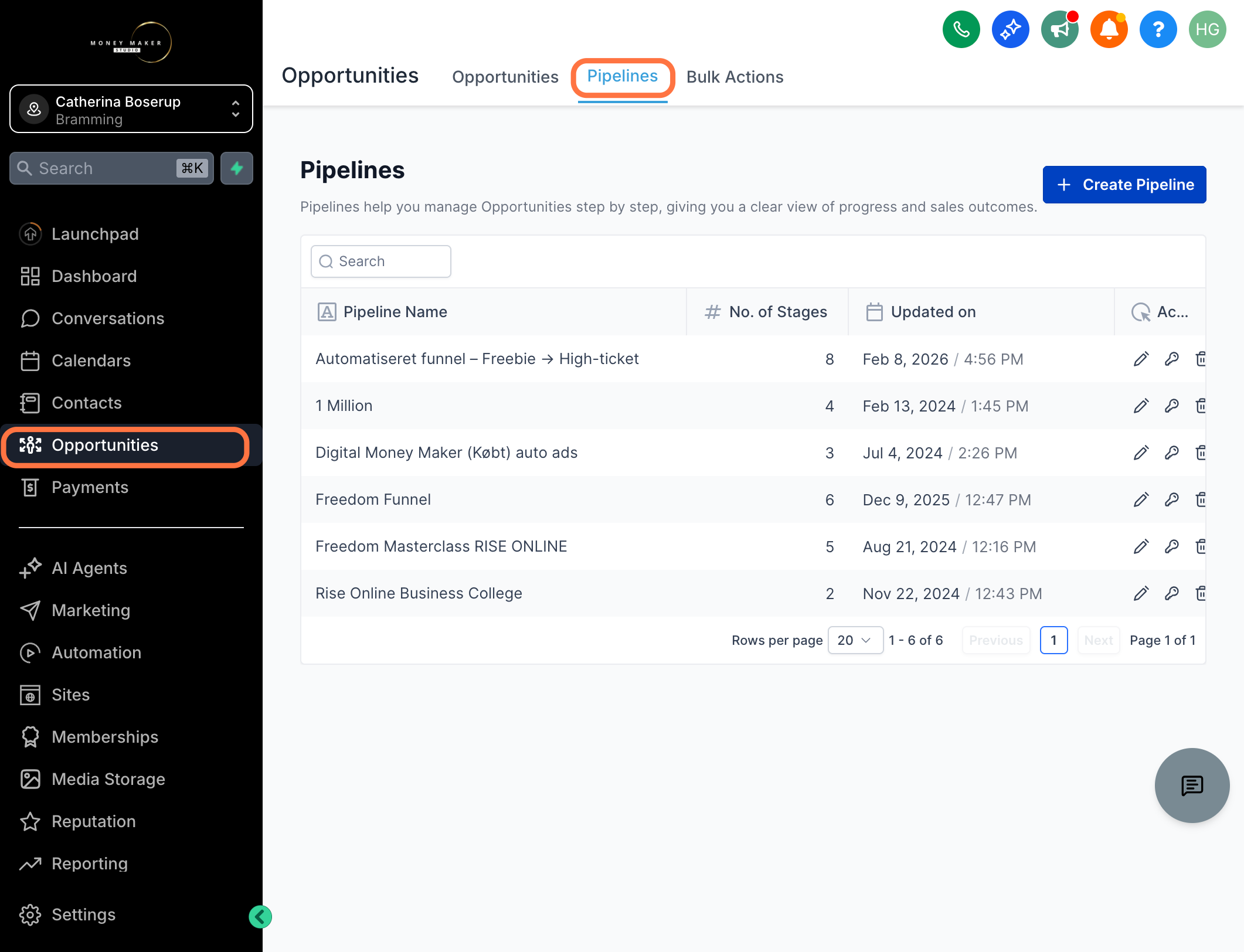Open the megaphone announcements icon
The width and height of the screenshot is (1244, 952).
click(1059, 29)
